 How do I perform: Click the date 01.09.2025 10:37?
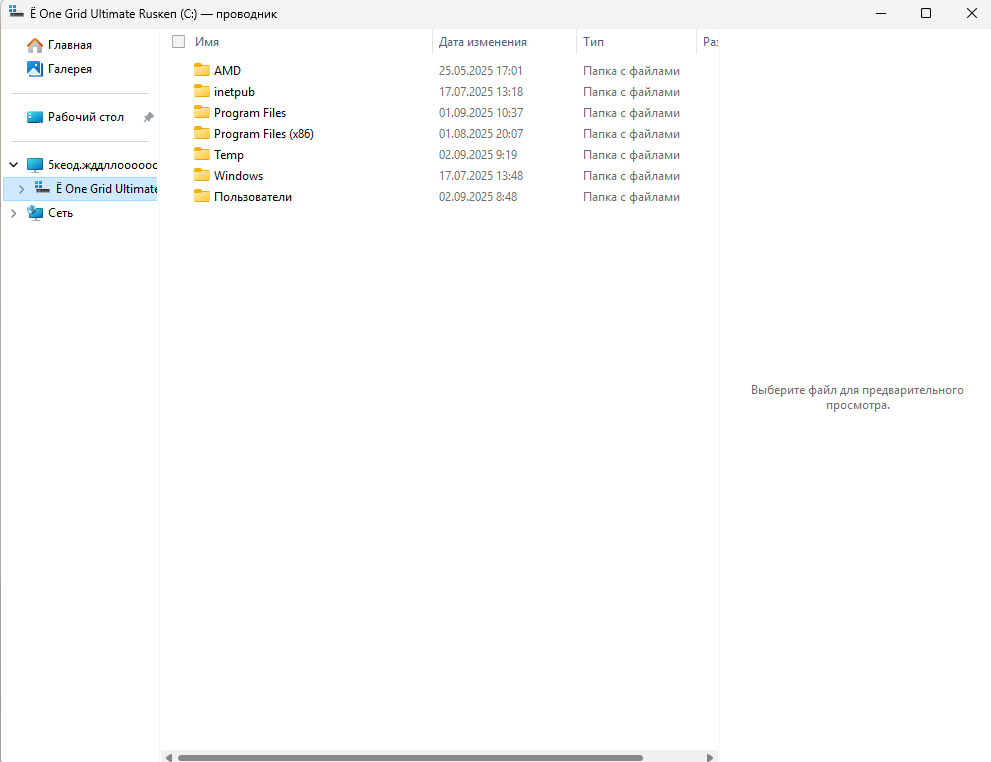(481, 112)
